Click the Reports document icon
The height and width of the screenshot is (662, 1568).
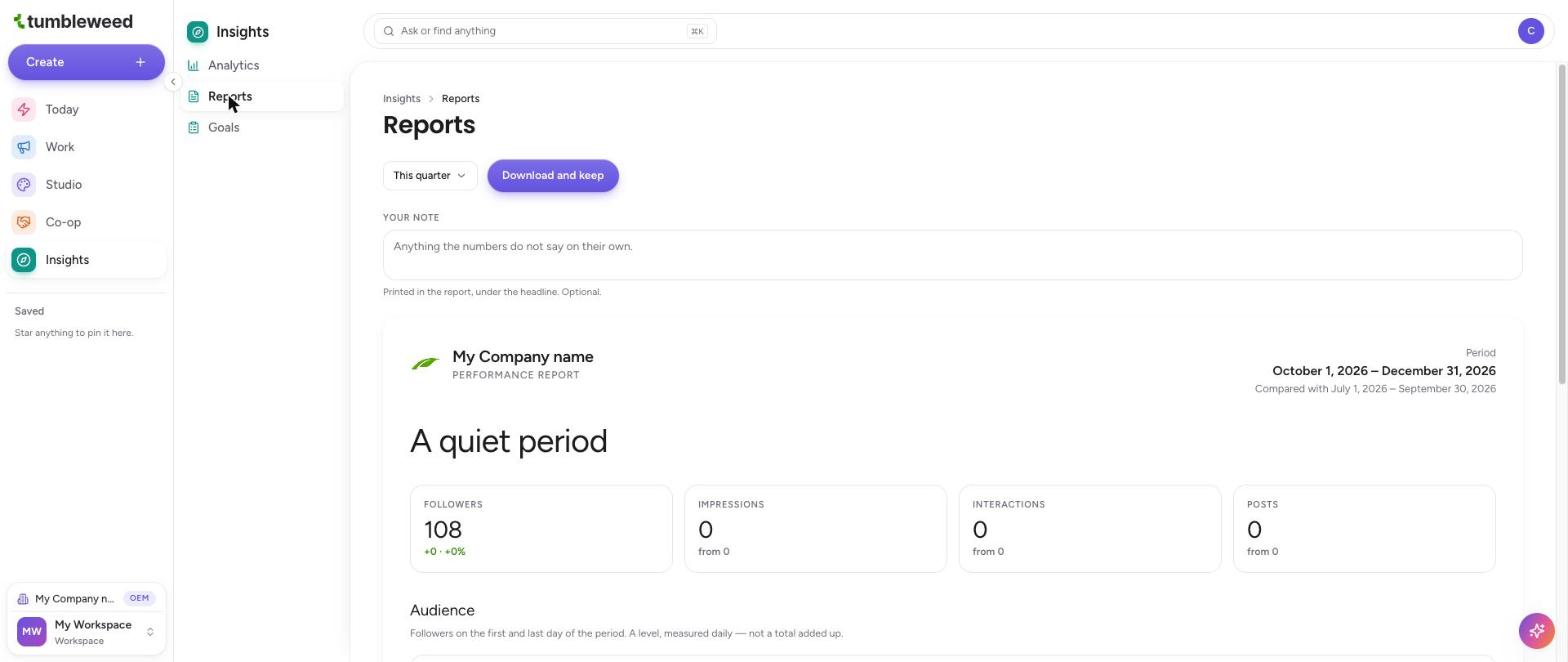tap(194, 97)
